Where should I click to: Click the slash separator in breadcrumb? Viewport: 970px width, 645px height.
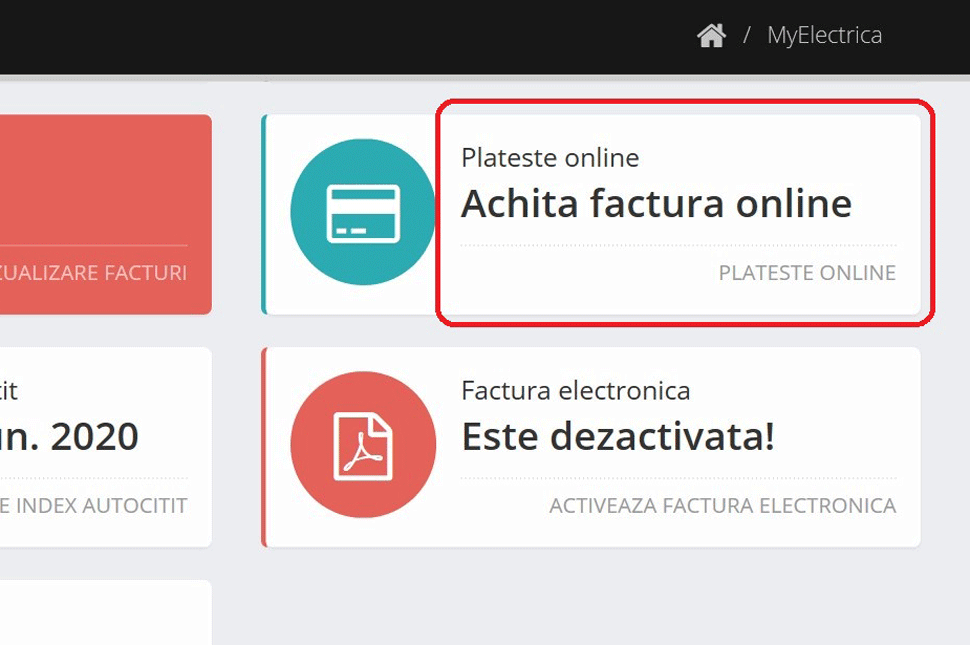tap(747, 36)
